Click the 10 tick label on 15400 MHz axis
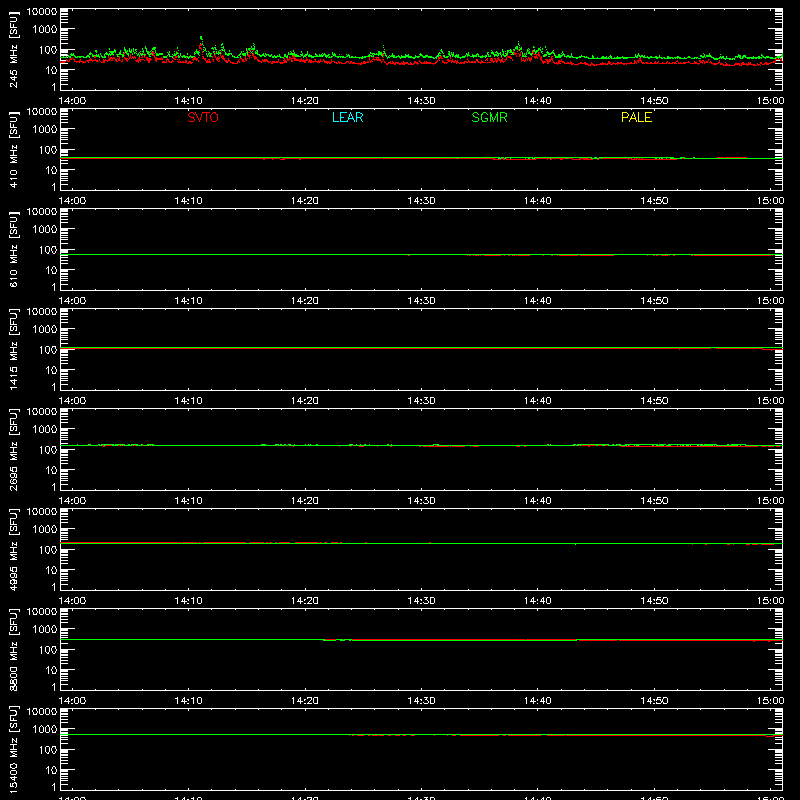Image resolution: width=800 pixels, height=800 pixels. (51, 770)
